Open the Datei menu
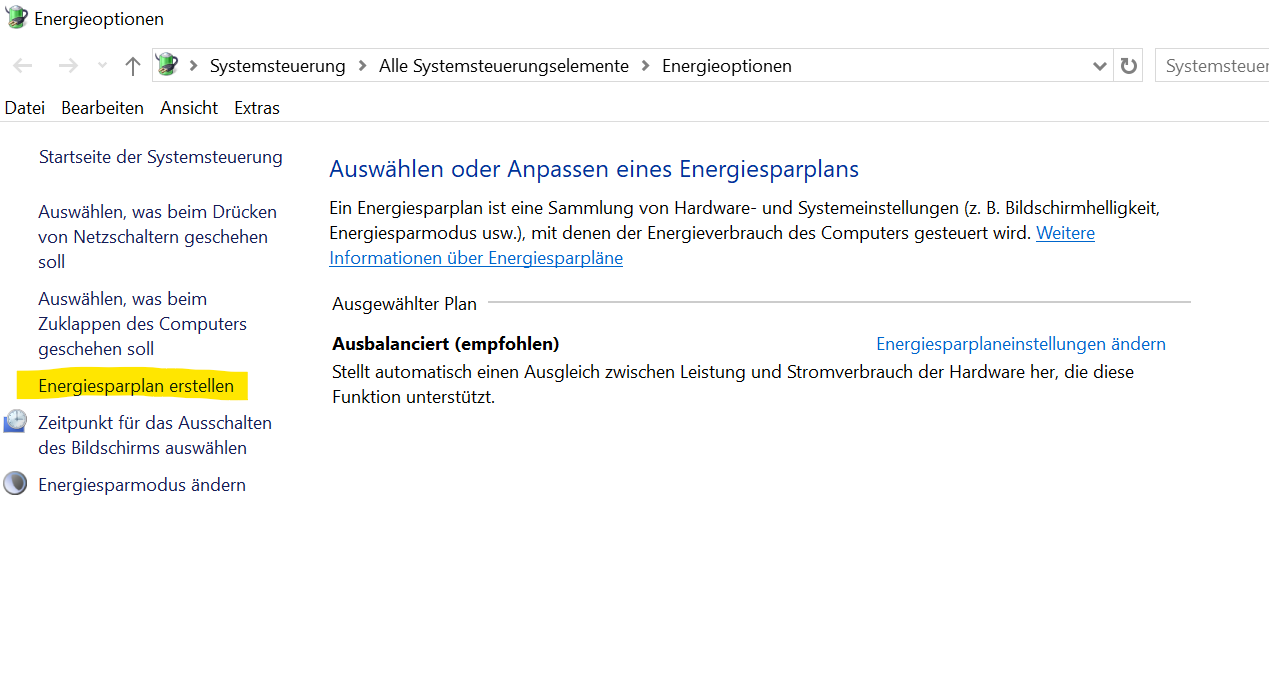Image resolution: width=1269 pixels, height=679 pixels. (x=25, y=108)
